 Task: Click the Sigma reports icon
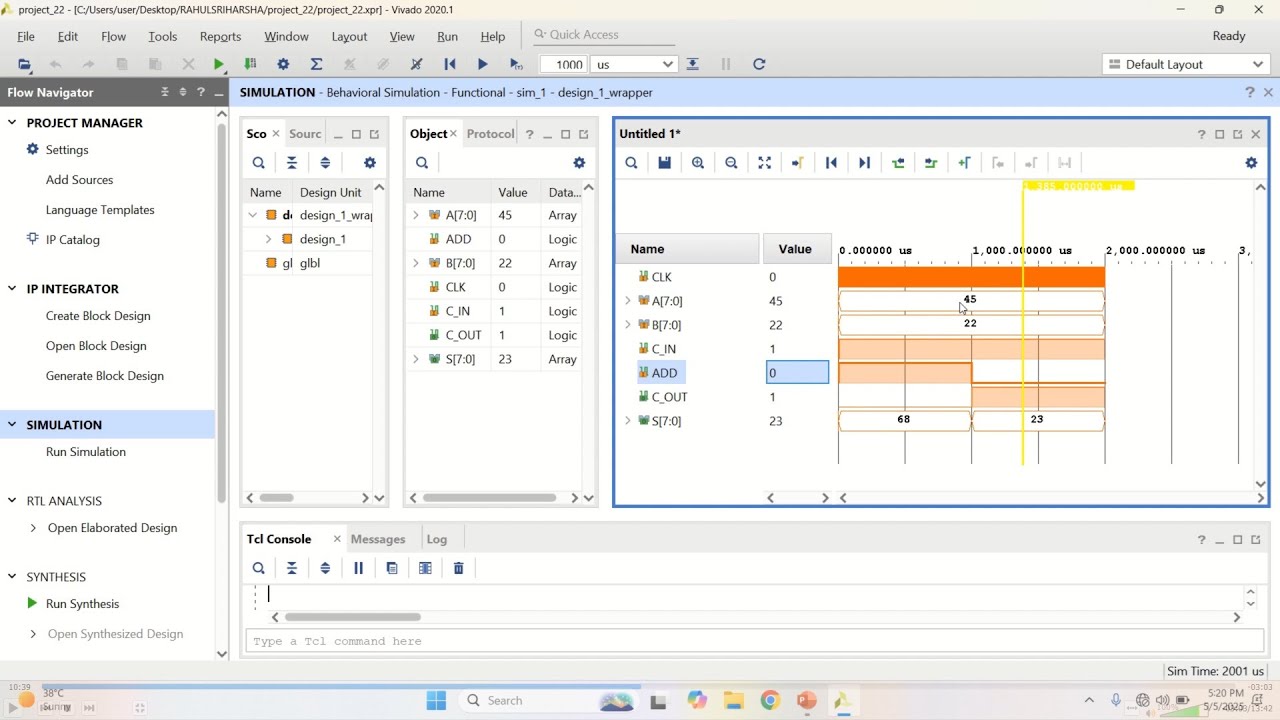[x=316, y=64]
